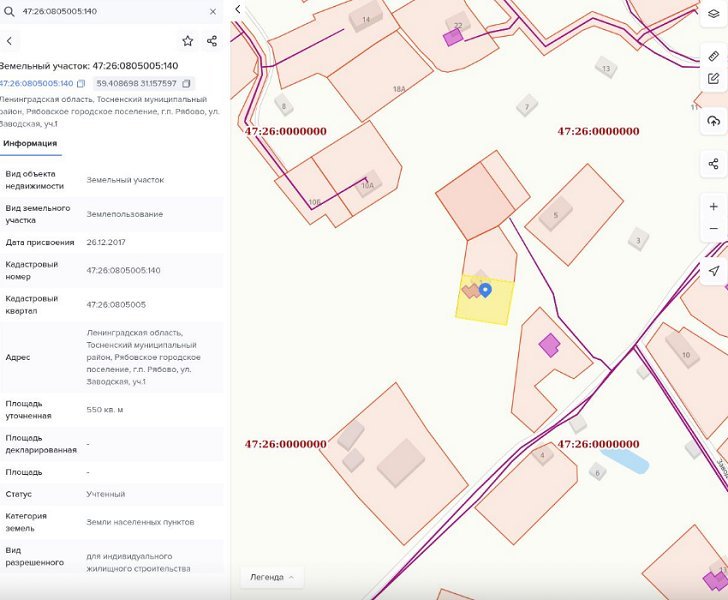Activate the ruler measurement tool
Viewport: 728px width, 600px height.
pos(714,56)
